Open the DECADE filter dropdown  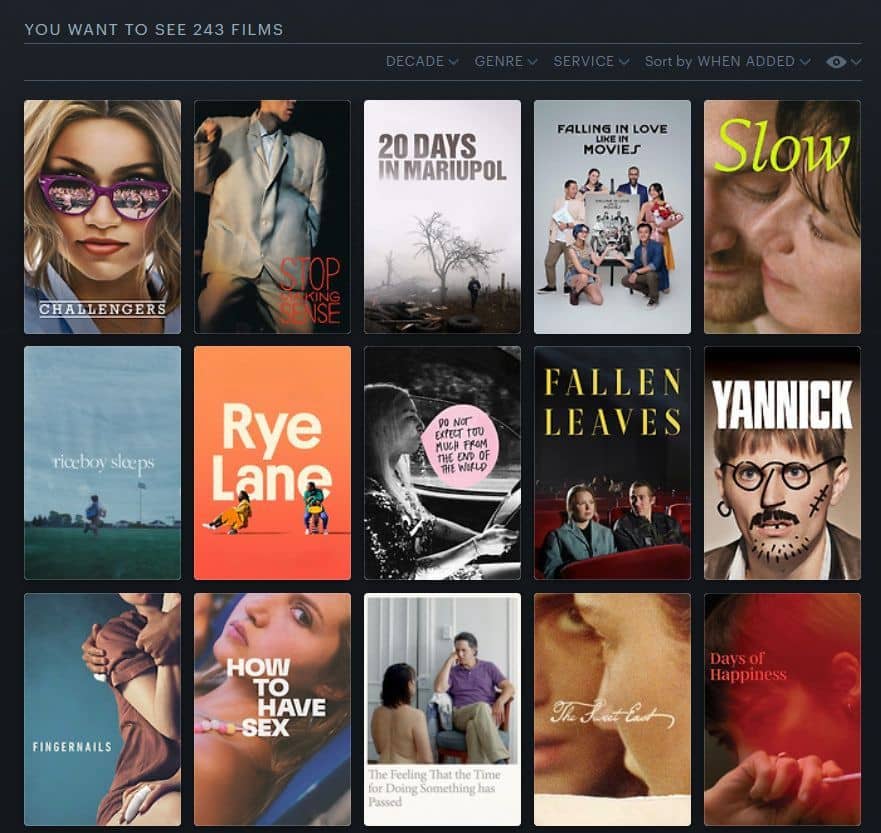pos(421,61)
